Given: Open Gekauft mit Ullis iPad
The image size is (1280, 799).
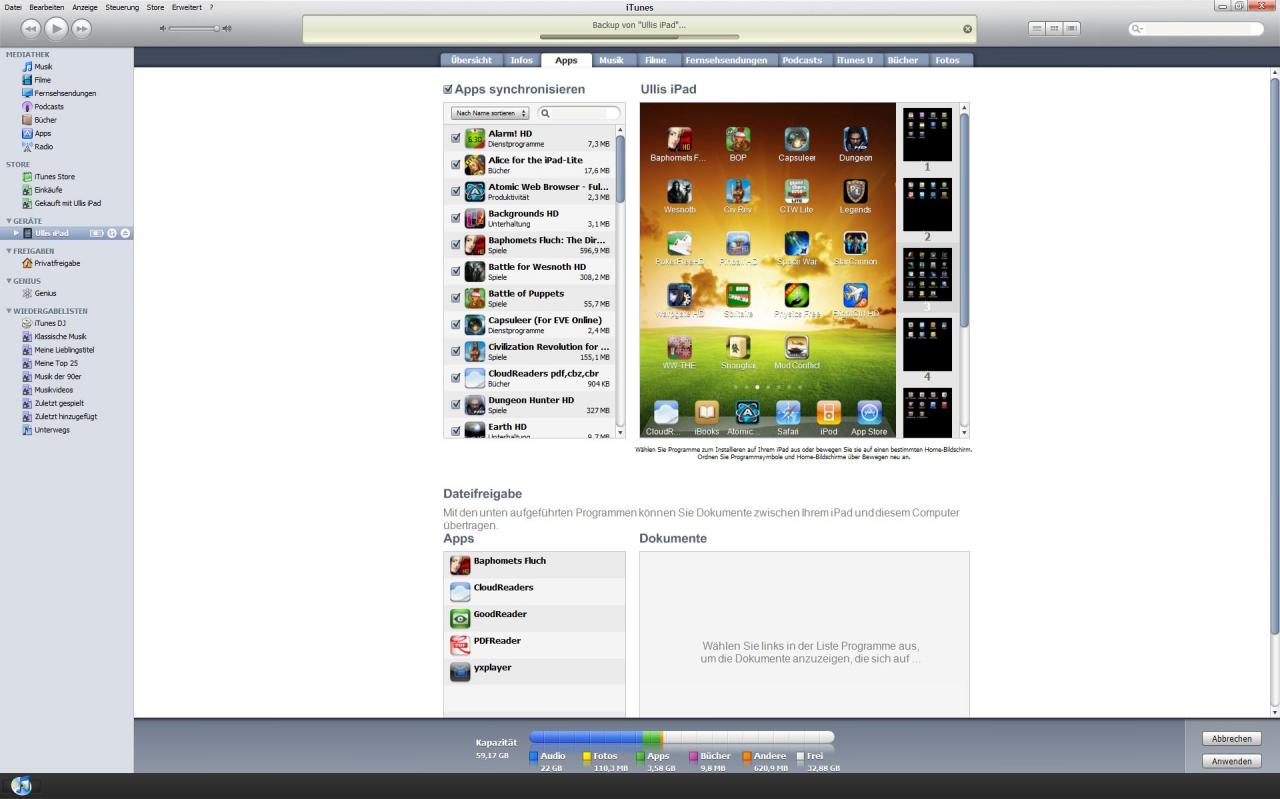Looking at the screenshot, I should [67, 203].
